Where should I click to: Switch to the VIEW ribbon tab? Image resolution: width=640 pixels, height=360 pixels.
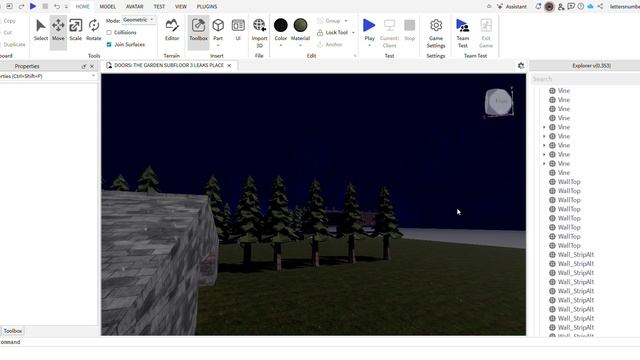180,7
